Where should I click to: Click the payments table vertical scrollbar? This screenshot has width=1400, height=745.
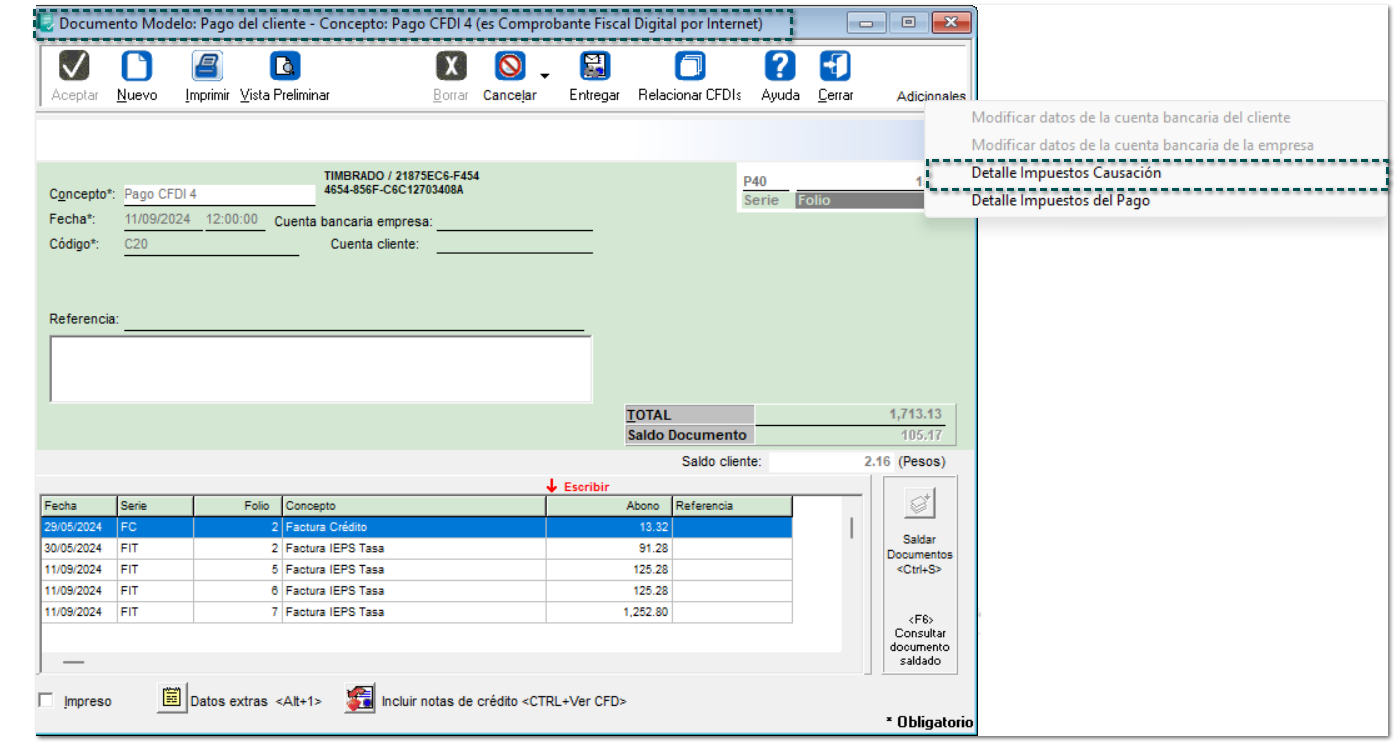851,528
